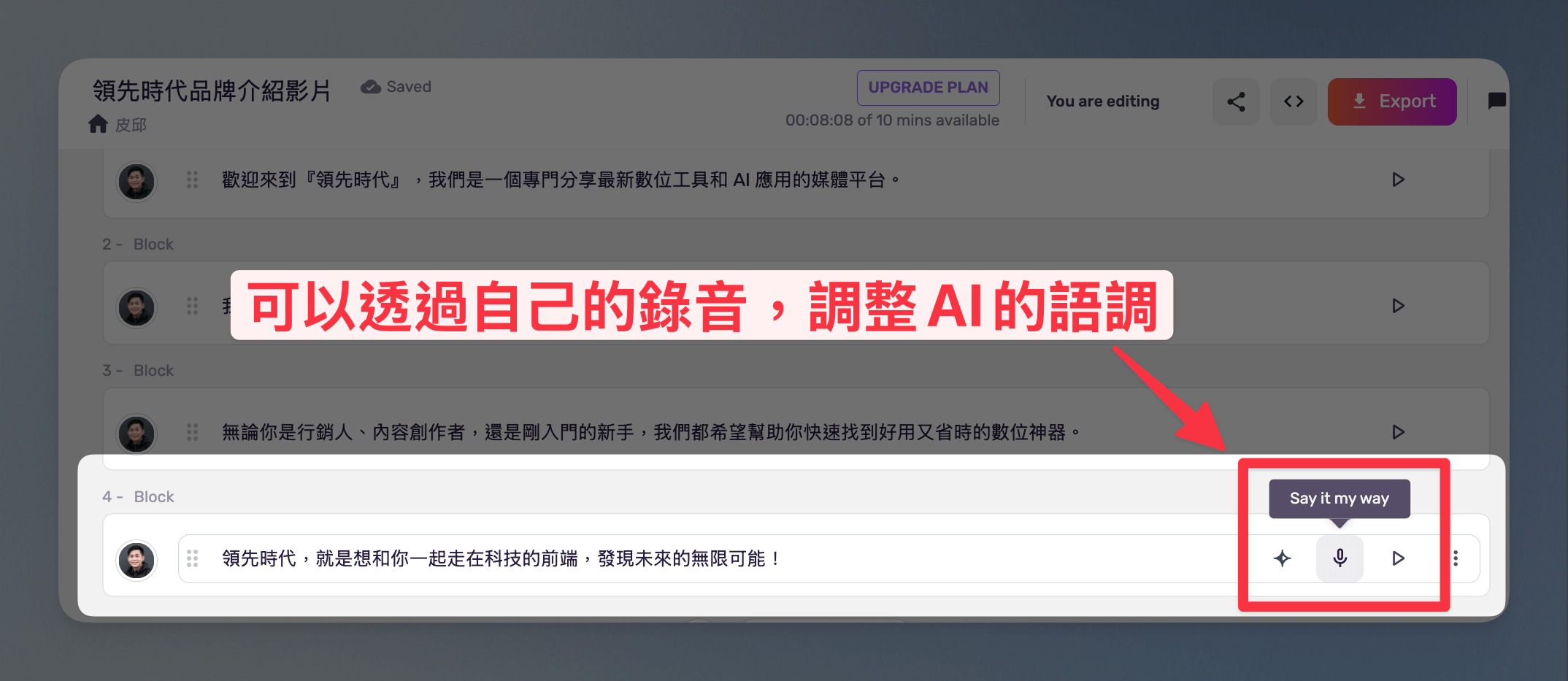Viewport: 1568px width, 681px height.
Task: Click the UPGRADE PLAN button
Action: point(928,88)
